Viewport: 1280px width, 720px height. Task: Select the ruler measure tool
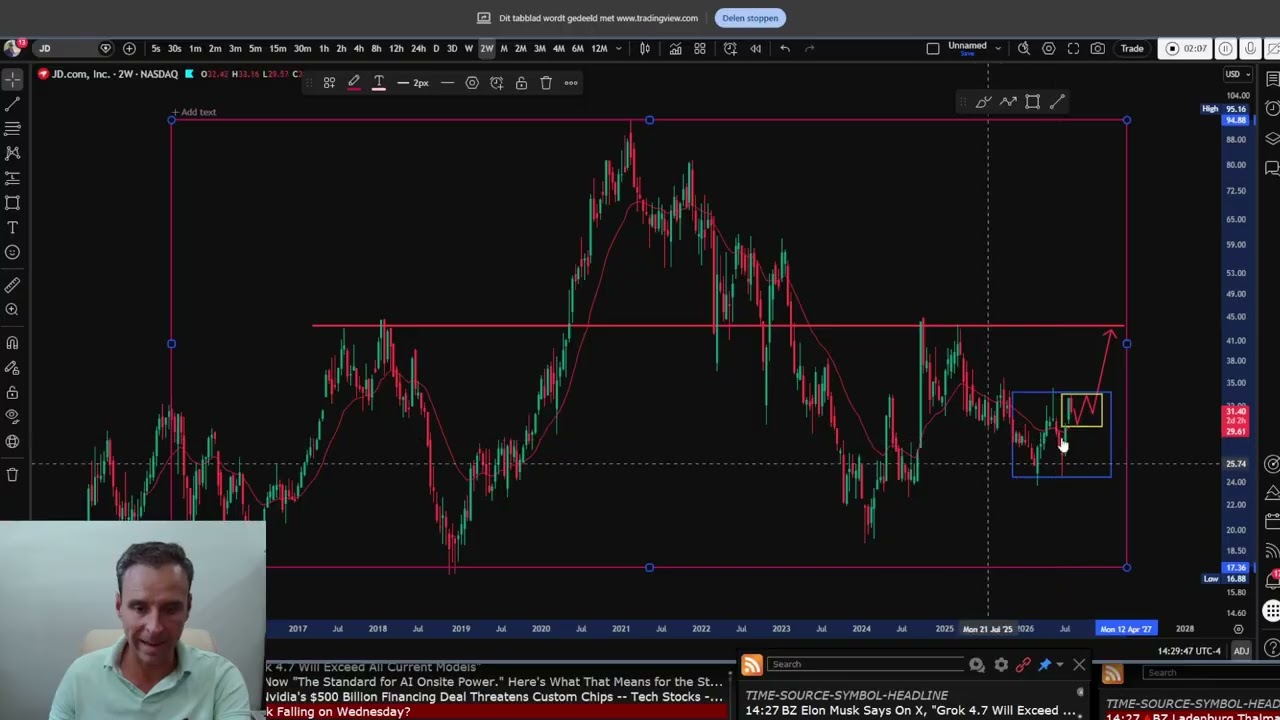pos(12,285)
